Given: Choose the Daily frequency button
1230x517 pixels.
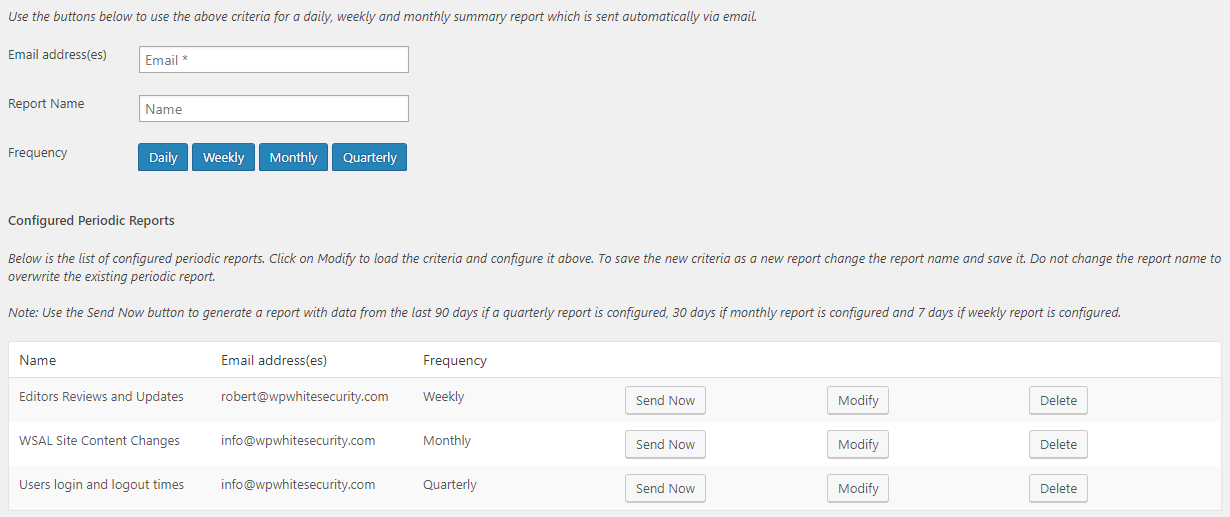Looking at the screenshot, I should coord(163,157).
